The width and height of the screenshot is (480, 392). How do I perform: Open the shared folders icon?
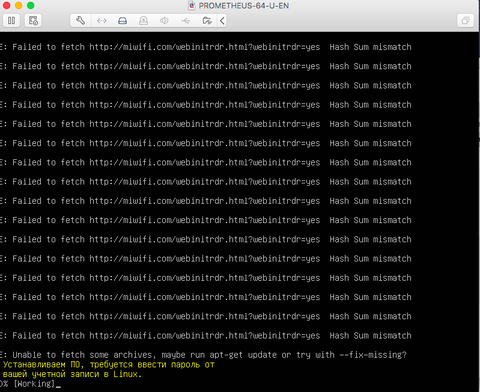click(207, 21)
